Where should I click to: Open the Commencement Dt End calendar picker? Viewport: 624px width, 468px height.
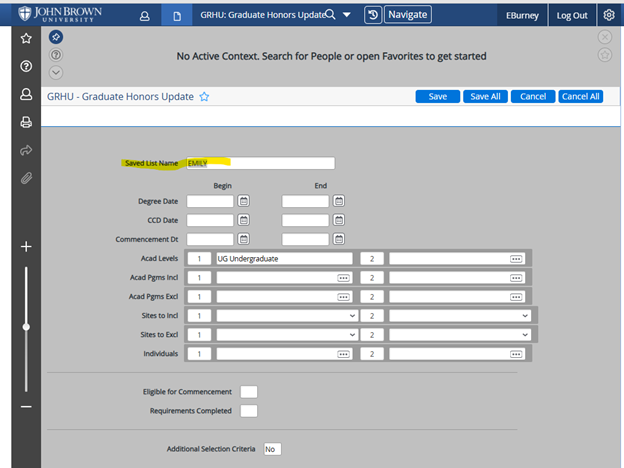[x=338, y=239]
